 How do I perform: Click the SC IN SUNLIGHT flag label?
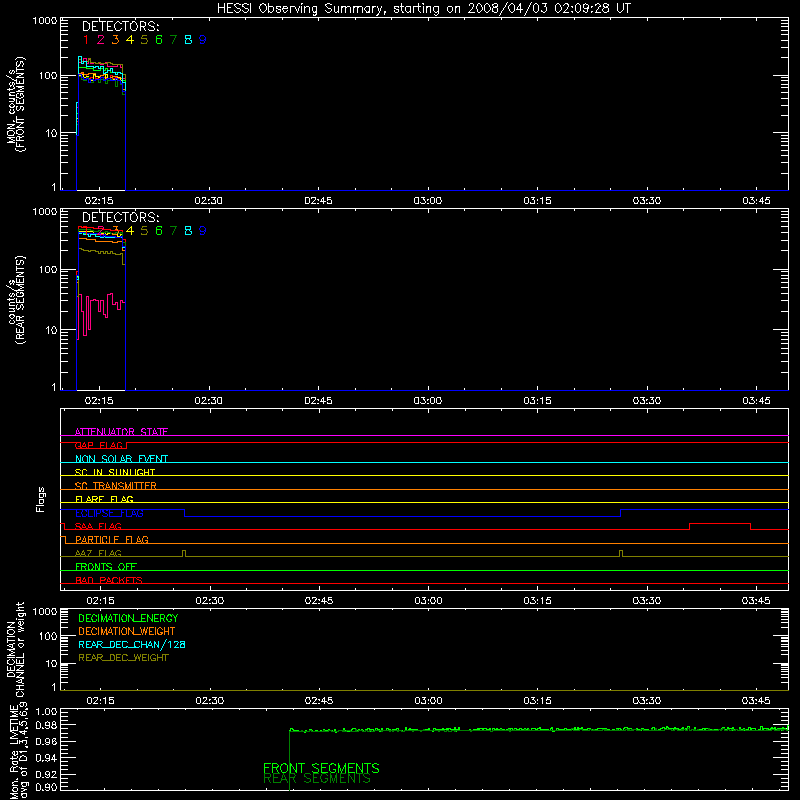pos(115,472)
